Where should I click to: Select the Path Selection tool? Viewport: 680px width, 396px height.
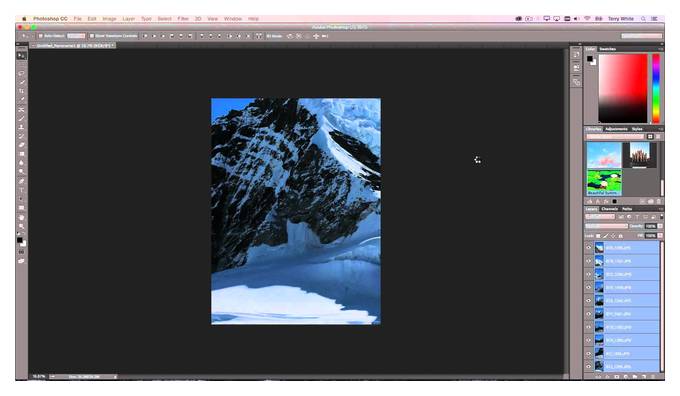(x=21, y=199)
